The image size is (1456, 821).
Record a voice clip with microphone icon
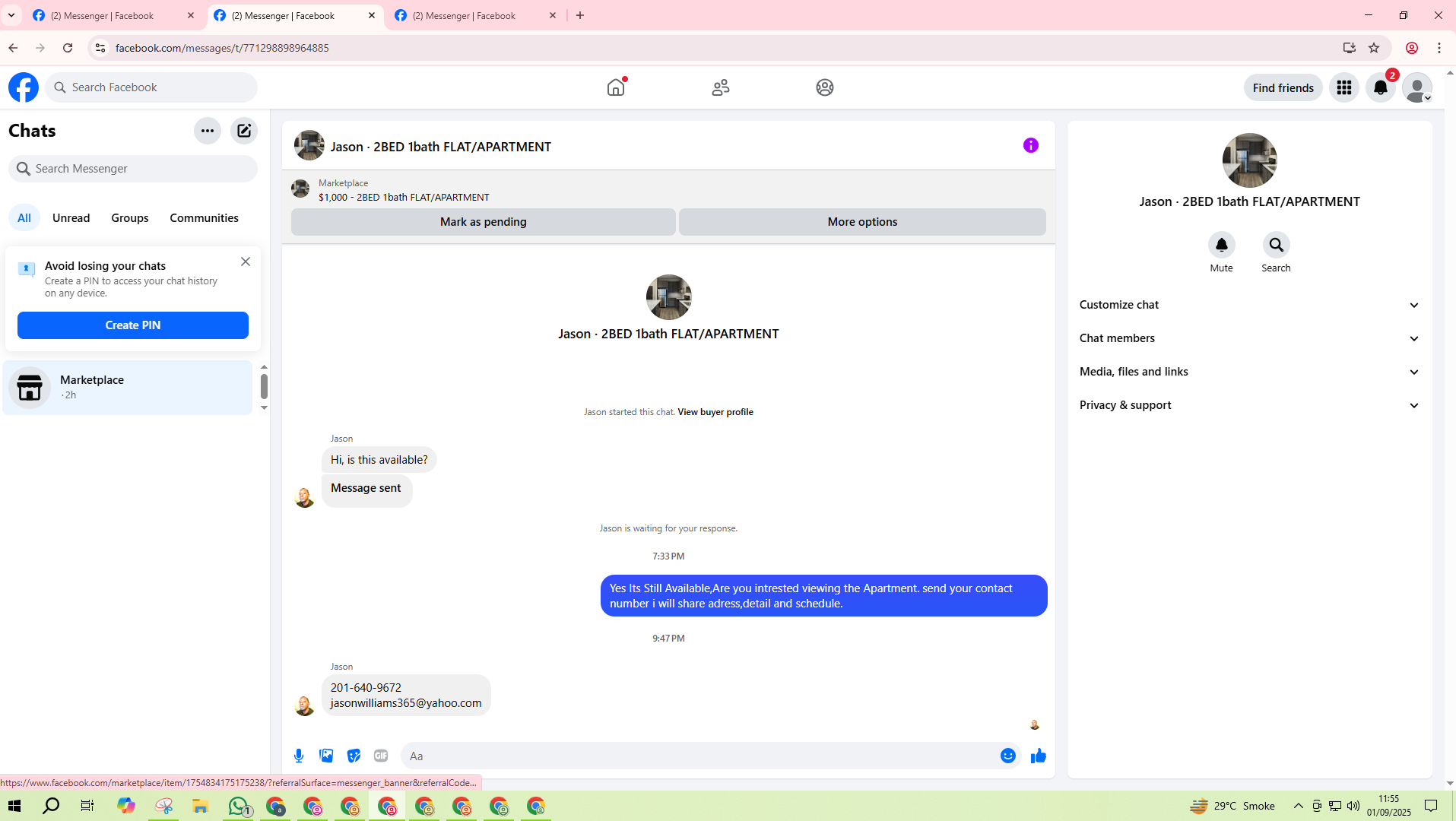[299, 756]
